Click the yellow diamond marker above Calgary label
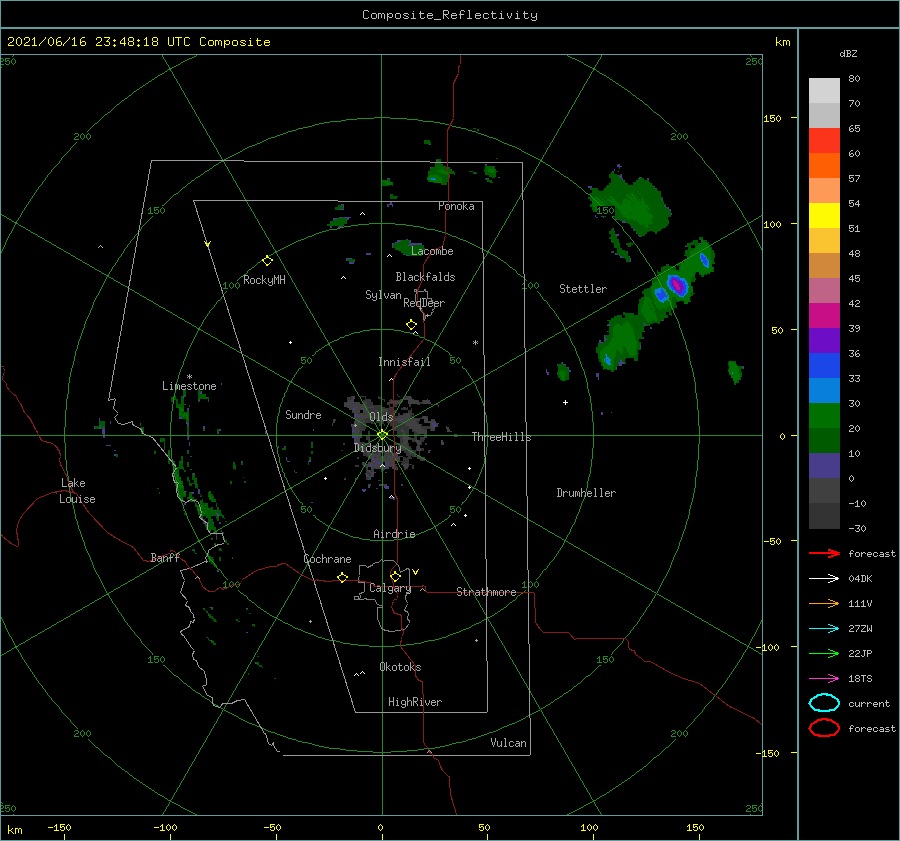The width and height of the screenshot is (900, 841). coord(395,576)
